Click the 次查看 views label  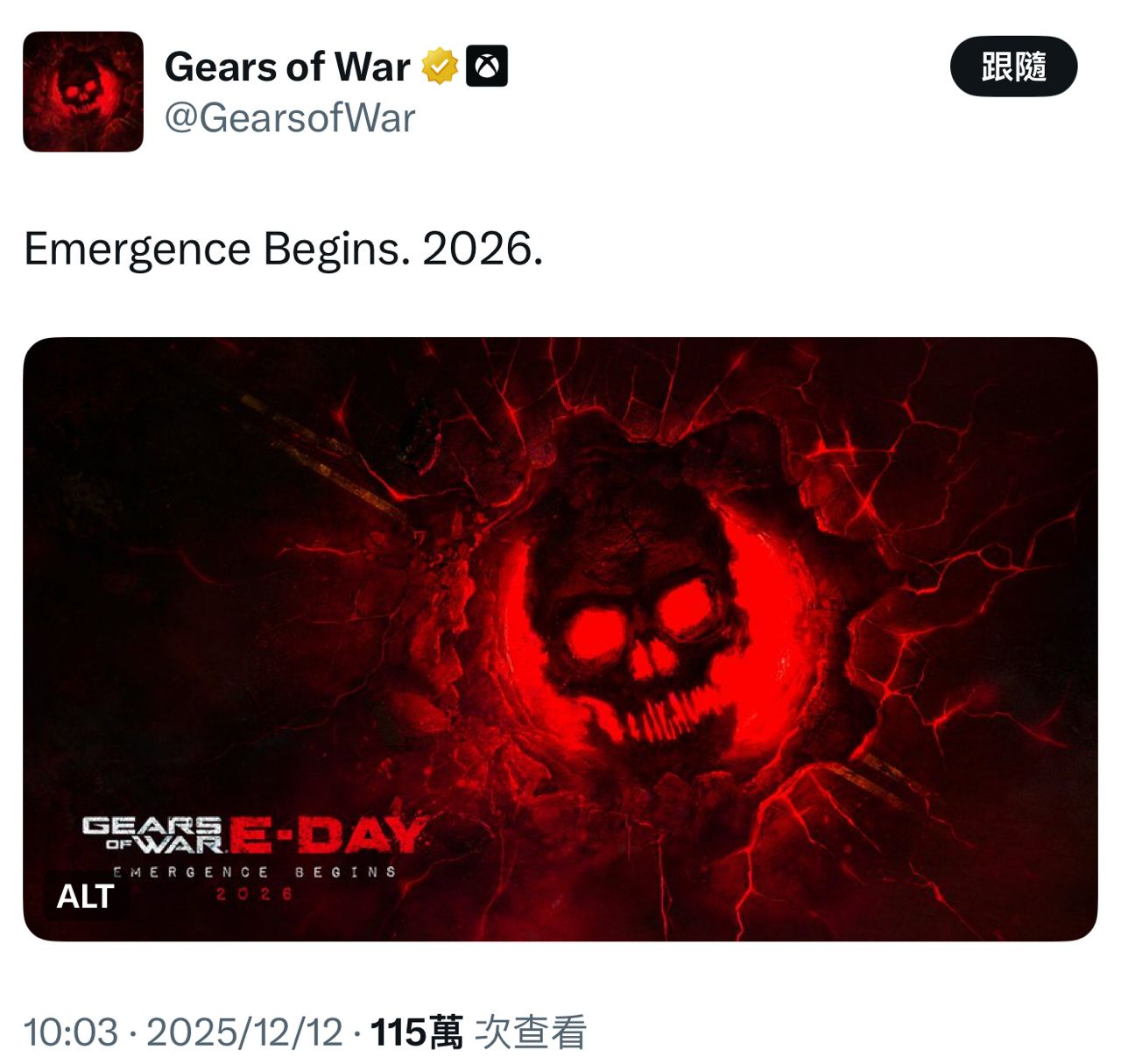(531, 1032)
